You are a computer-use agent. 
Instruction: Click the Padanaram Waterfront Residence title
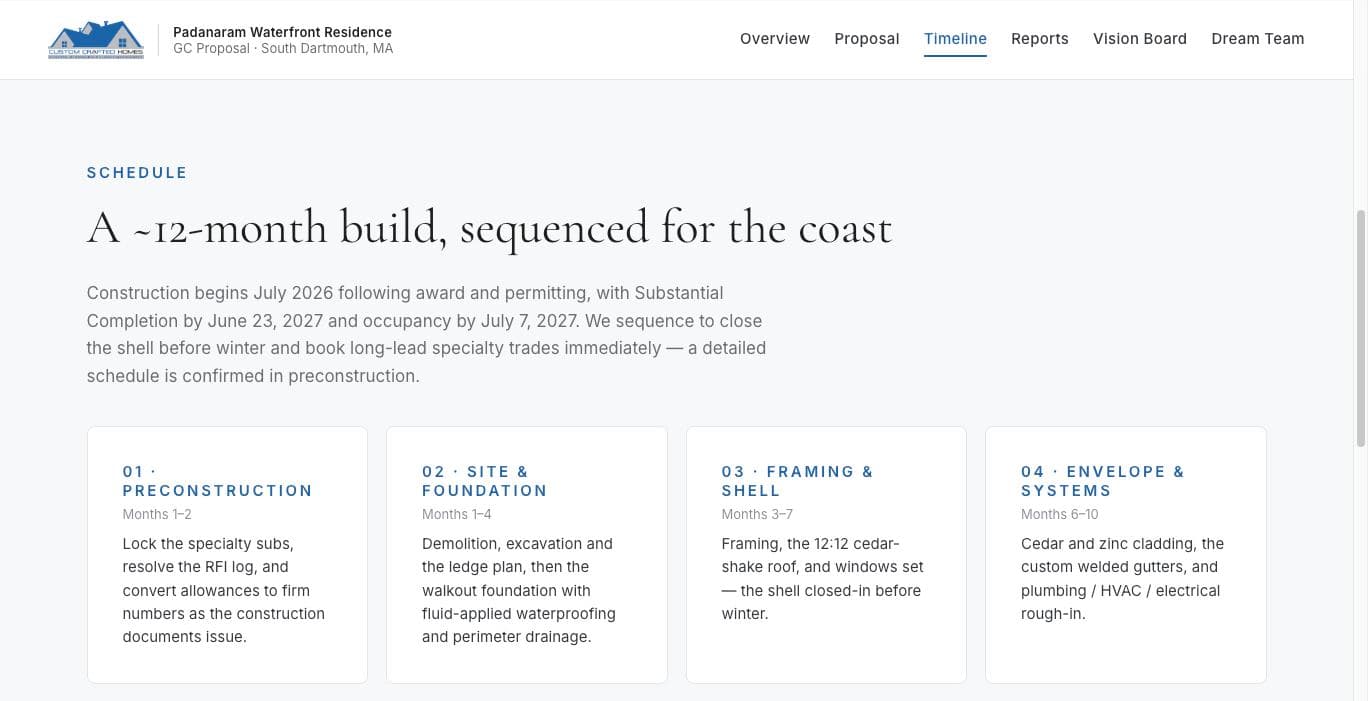282,32
